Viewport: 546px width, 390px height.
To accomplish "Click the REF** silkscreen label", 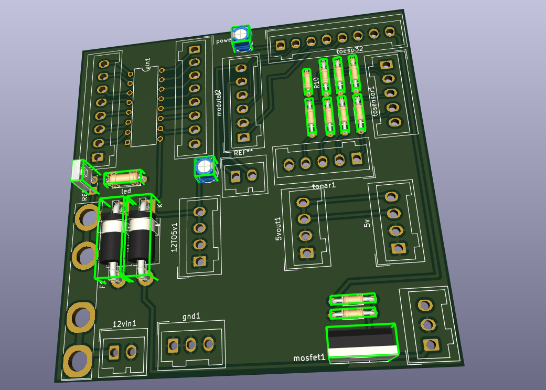I will tap(243, 153).
